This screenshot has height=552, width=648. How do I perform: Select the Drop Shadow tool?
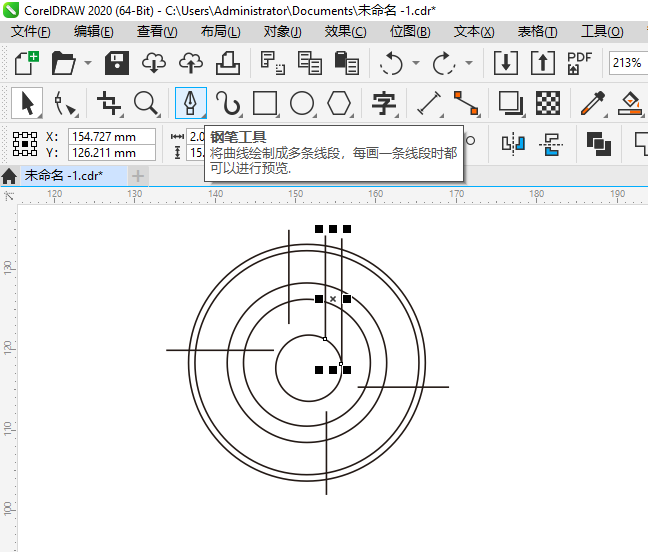click(x=511, y=103)
